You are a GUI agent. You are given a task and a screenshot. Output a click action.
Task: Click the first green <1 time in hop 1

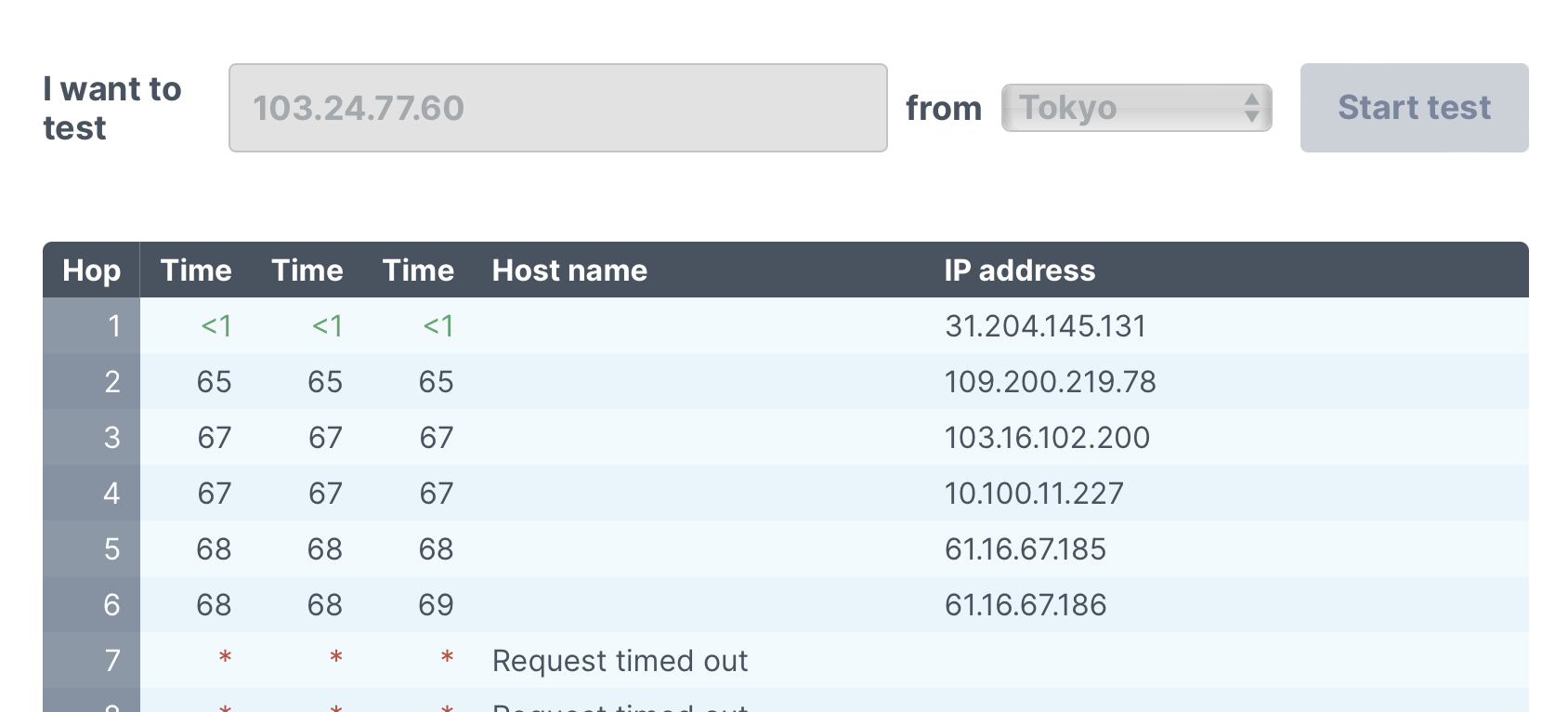click(216, 326)
